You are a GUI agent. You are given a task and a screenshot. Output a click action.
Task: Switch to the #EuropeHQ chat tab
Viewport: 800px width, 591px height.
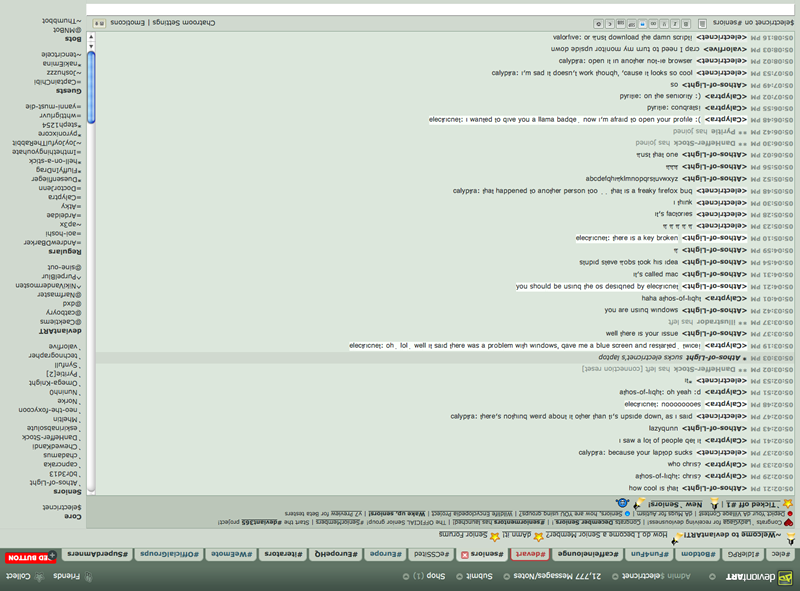tap(335, 554)
